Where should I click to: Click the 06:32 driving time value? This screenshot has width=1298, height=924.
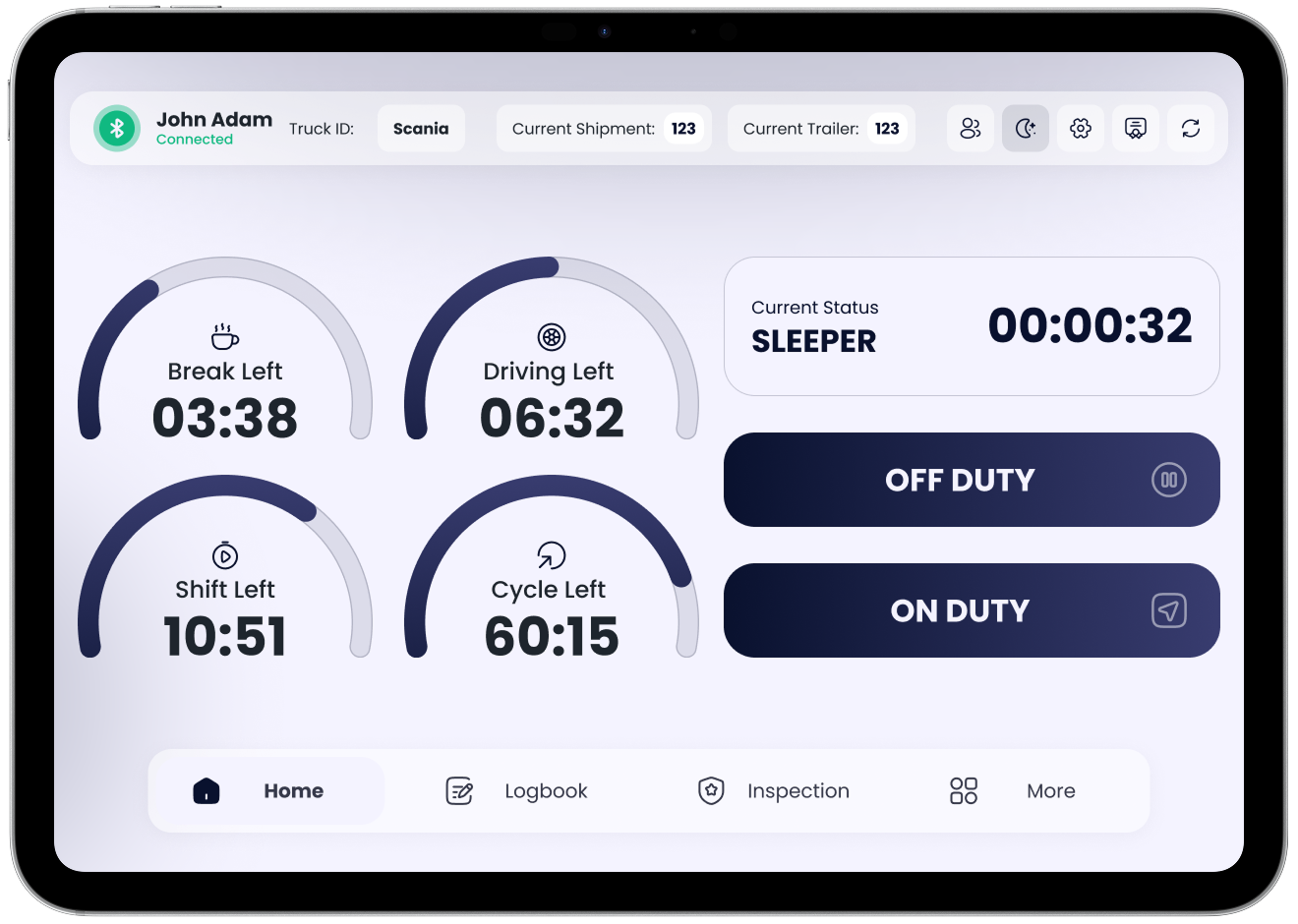(552, 418)
